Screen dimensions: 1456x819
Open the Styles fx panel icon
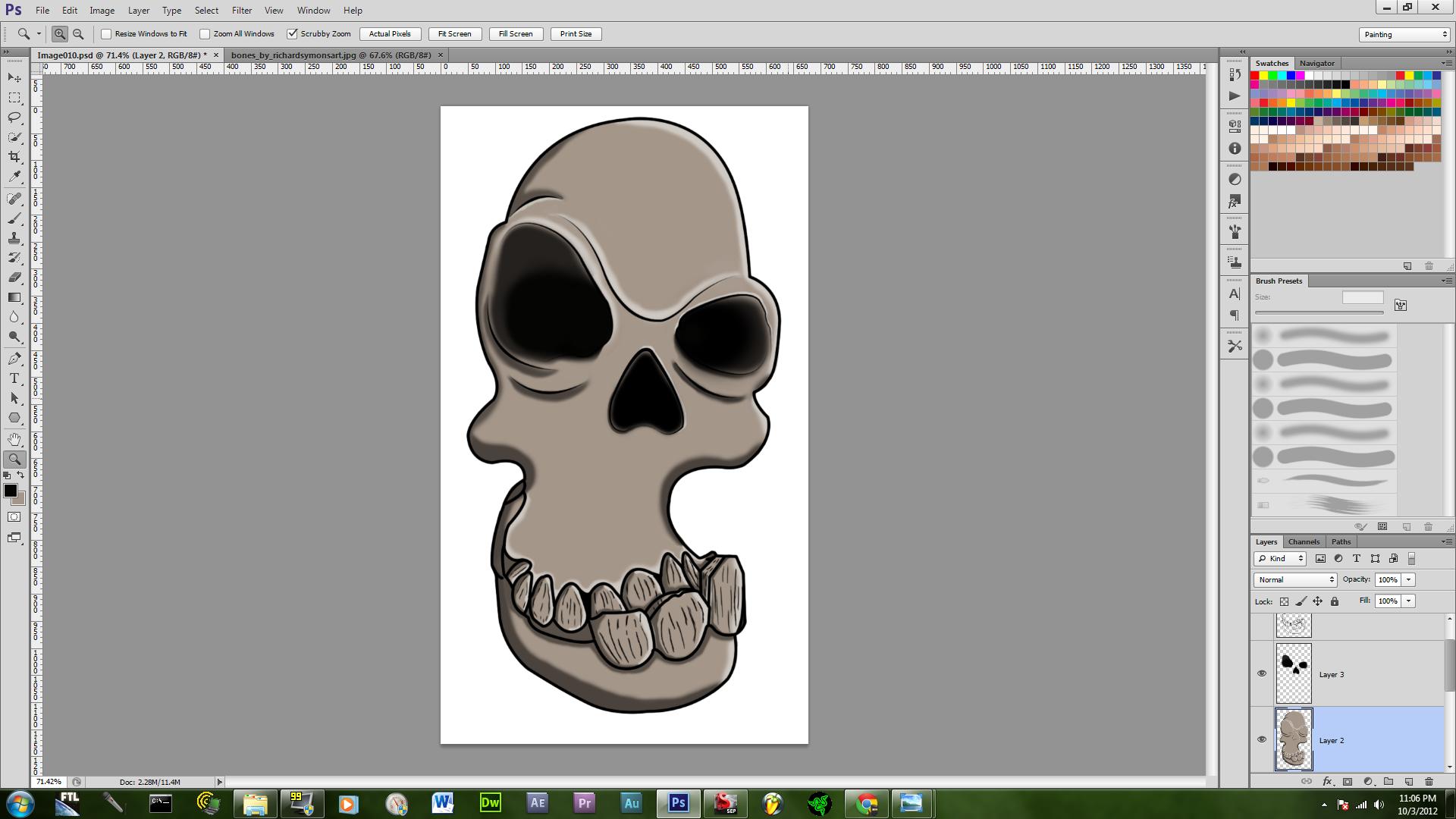1235,202
